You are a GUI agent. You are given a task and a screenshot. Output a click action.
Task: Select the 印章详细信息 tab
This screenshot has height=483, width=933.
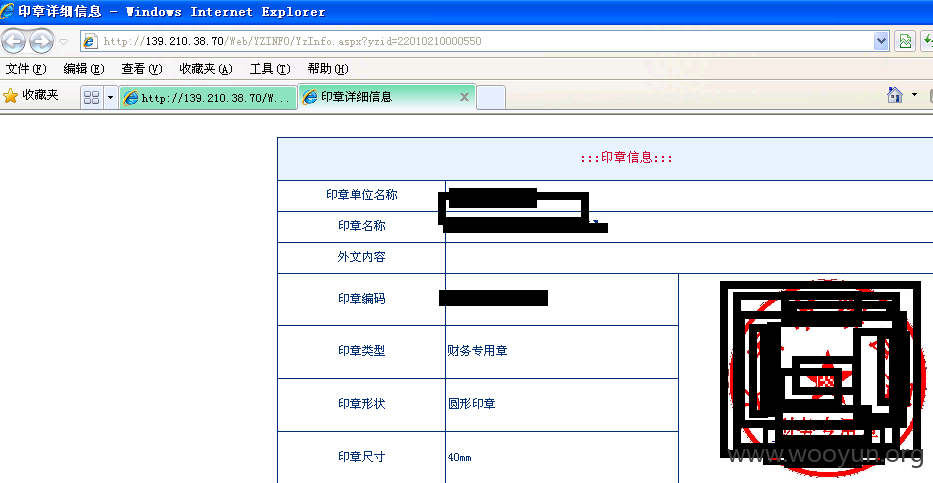(381, 97)
